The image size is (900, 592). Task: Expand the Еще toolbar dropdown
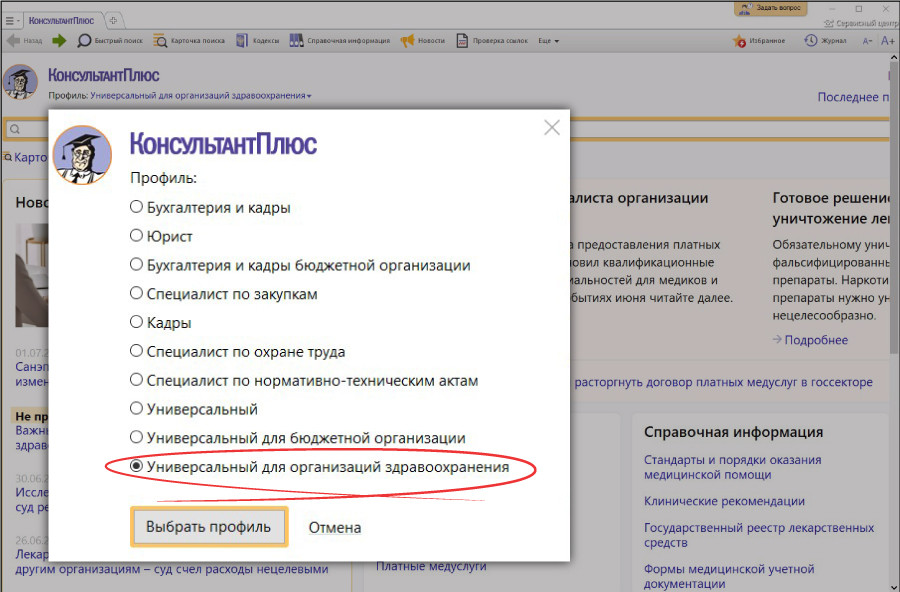(x=548, y=41)
